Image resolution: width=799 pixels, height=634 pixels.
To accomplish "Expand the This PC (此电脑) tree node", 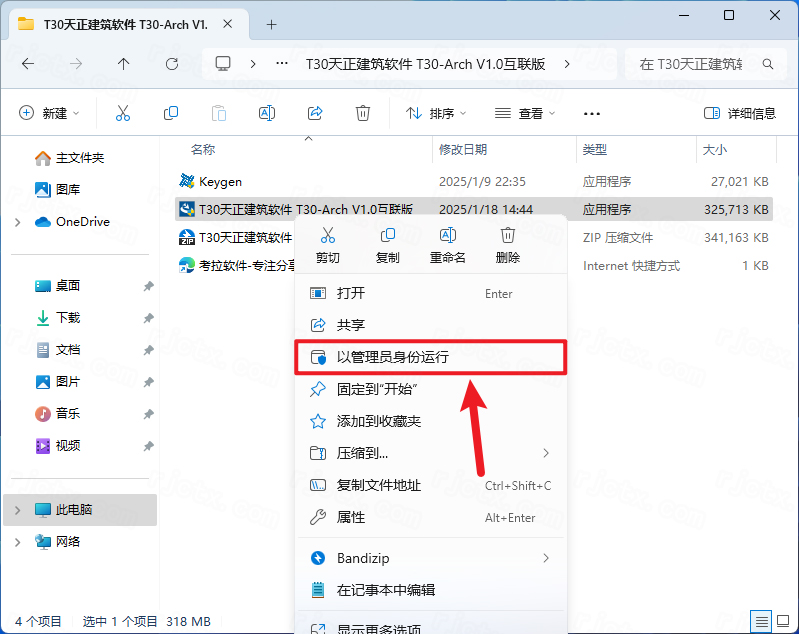I will coord(17,510).
